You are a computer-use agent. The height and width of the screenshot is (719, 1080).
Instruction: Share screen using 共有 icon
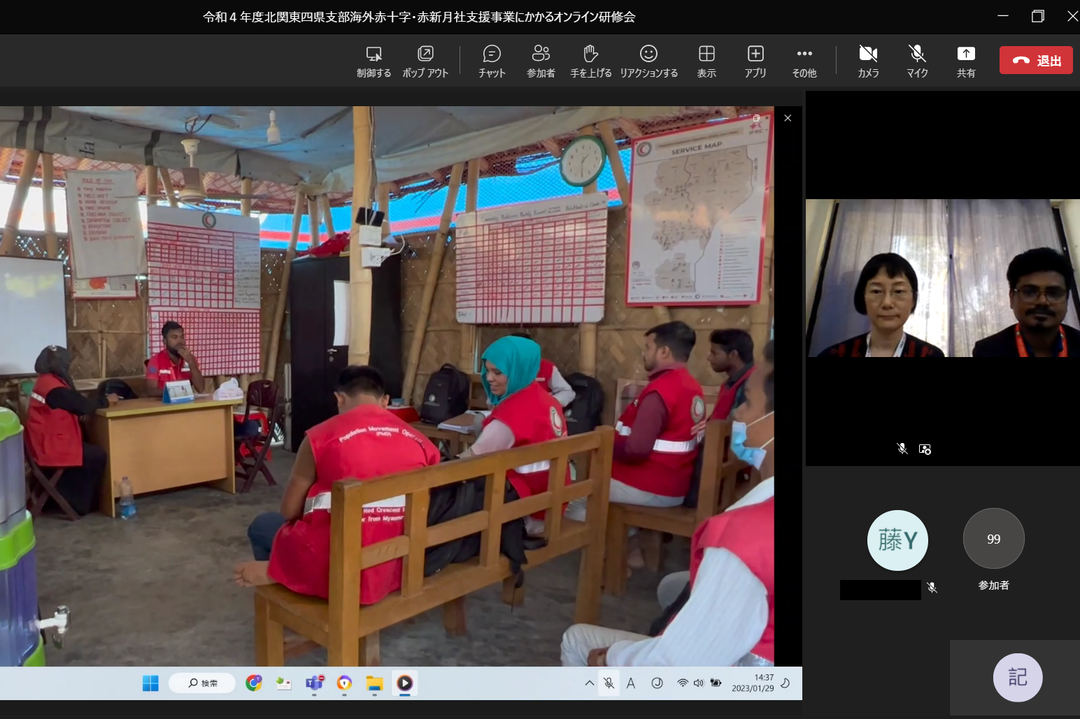(x=965, y=61)
